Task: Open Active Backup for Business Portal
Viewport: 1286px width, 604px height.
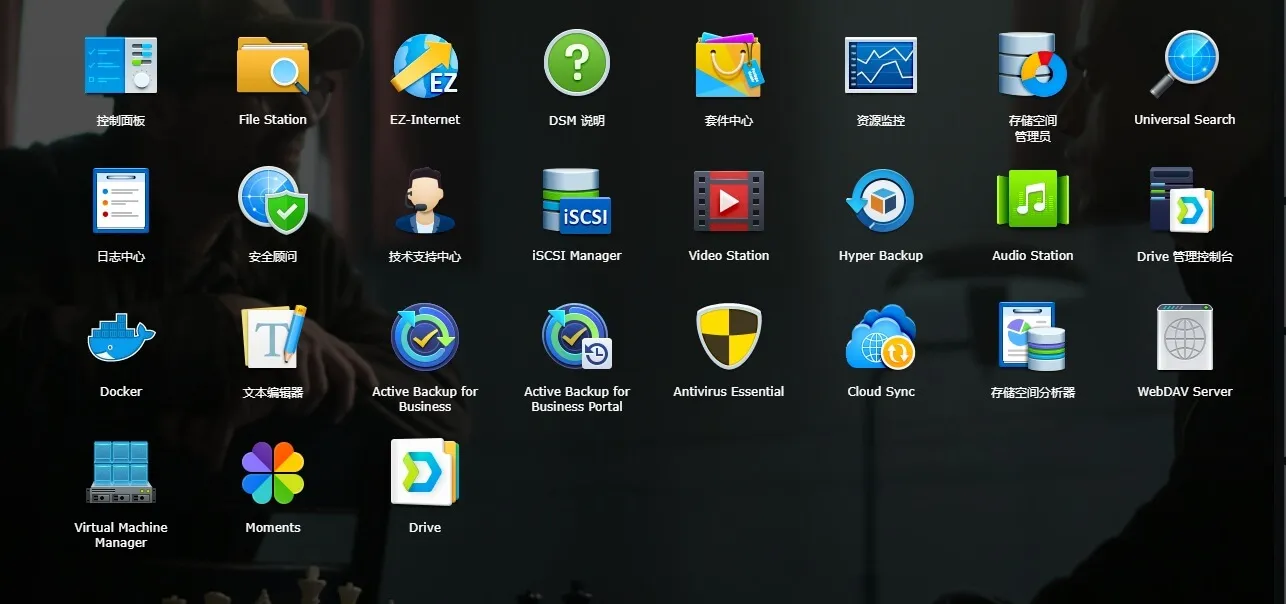Action: pyautogui.click(x=577, y=337)
